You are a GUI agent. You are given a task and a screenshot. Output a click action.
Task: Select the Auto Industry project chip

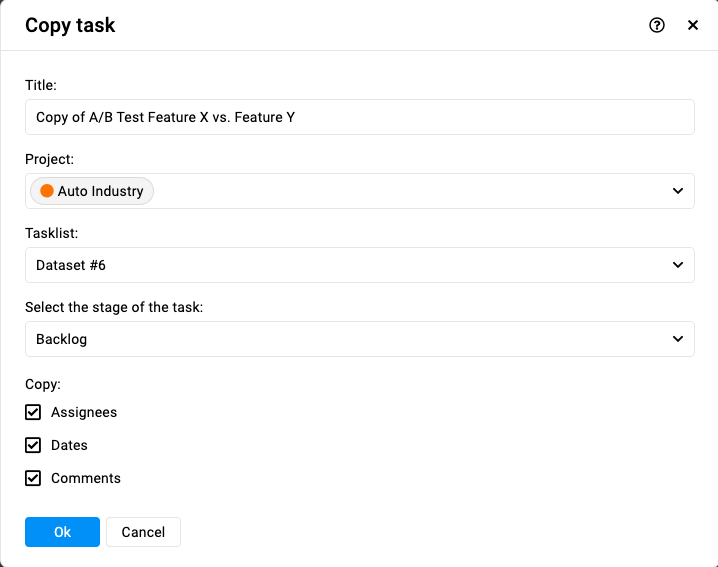[x=92, y=191]
